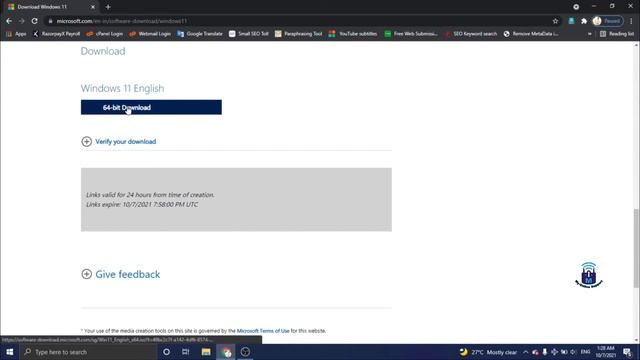Click the Chrome media control circle icon

[576, 7]
